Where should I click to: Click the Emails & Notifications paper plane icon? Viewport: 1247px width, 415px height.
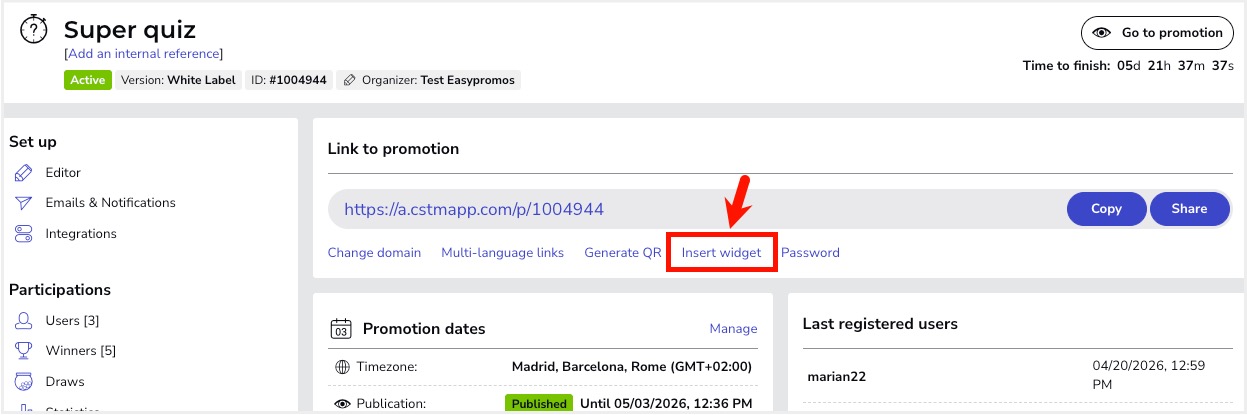pos(24,203)
